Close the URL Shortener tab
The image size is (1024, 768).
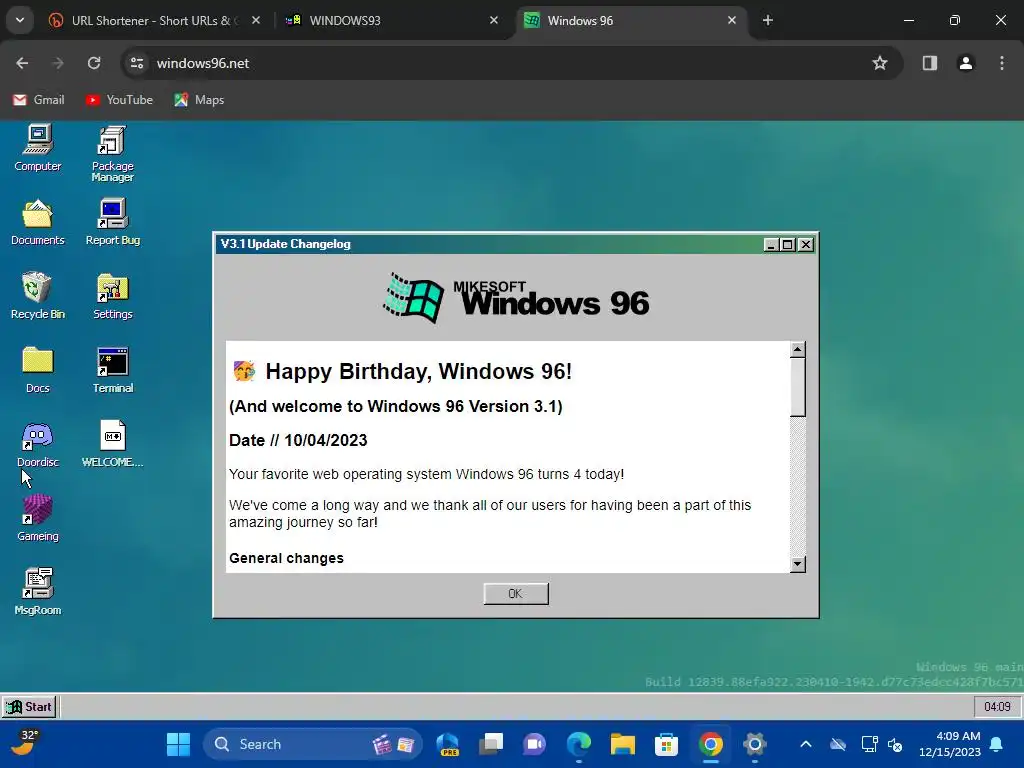[x=256, y=20]
